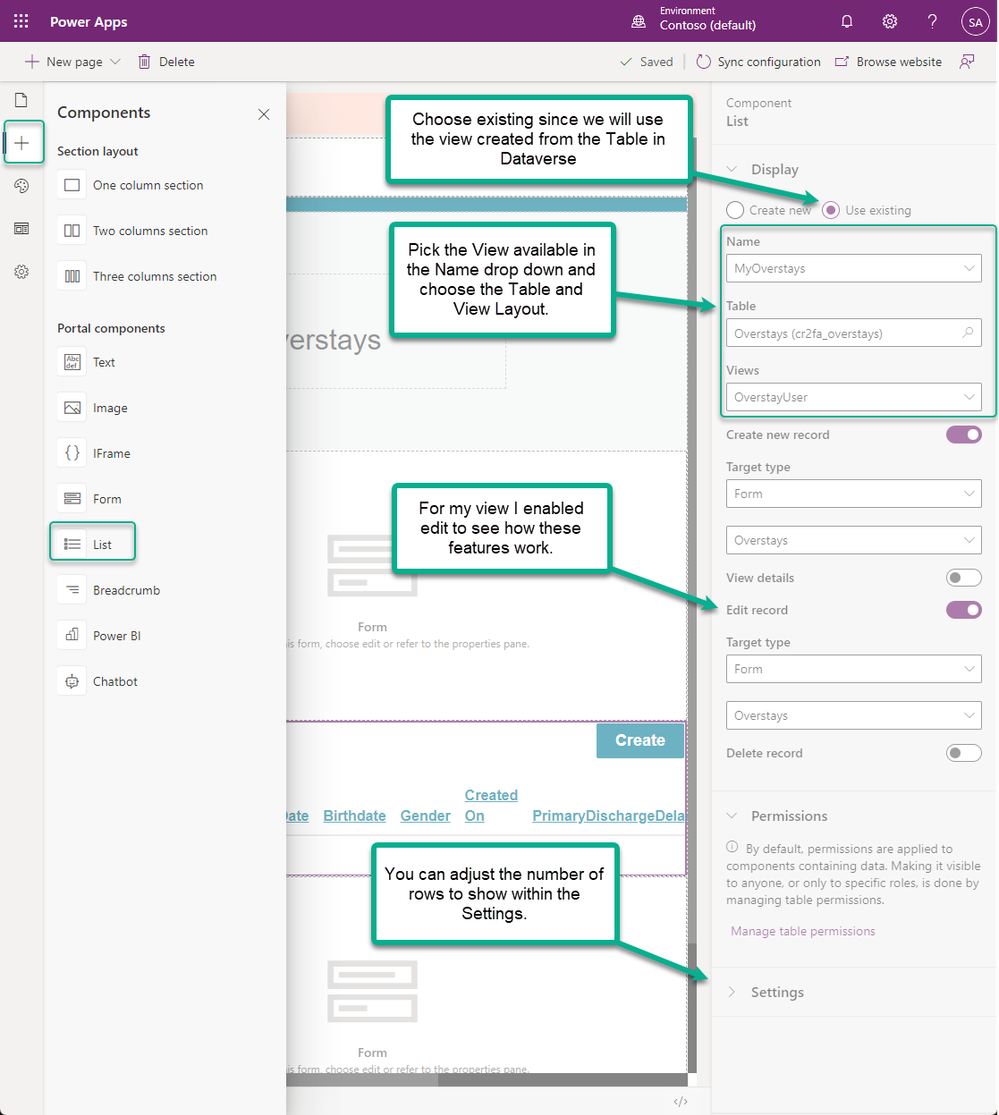This screenshot has height=1115, width=999.
Task: Open the Name dropdown showing MyOverstays
Action: 853,268
